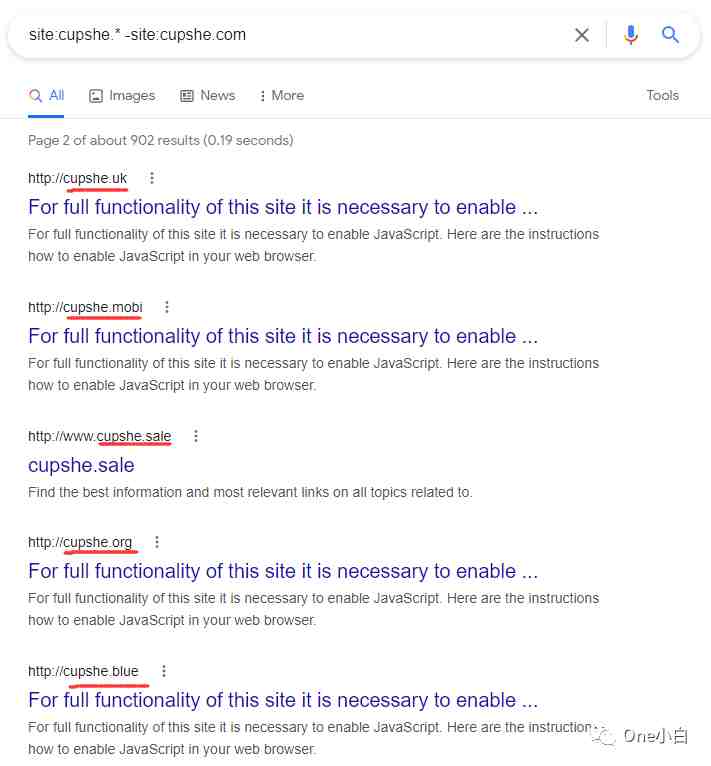The height and width of the screenshot is (766, 711).
Task: Select the All results tab
Action: pyautogui.click(x=46, y=95)
